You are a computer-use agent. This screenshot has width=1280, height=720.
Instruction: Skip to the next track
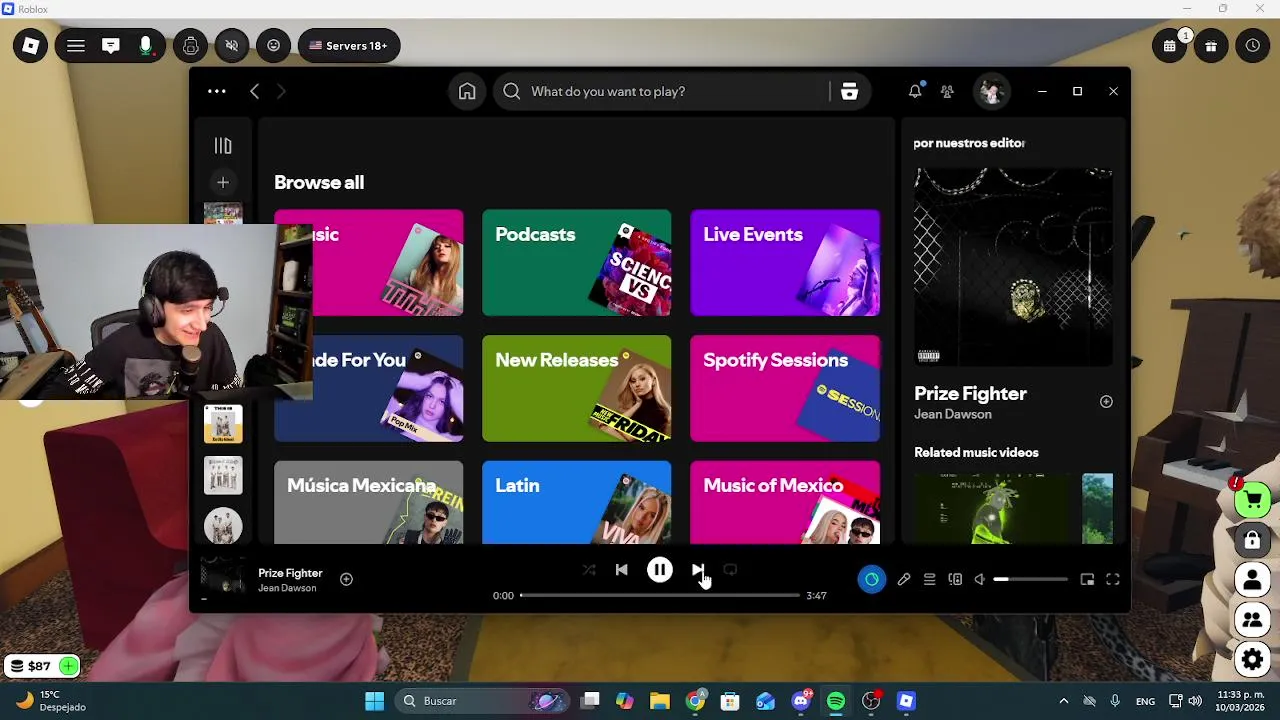pos(698,570)
